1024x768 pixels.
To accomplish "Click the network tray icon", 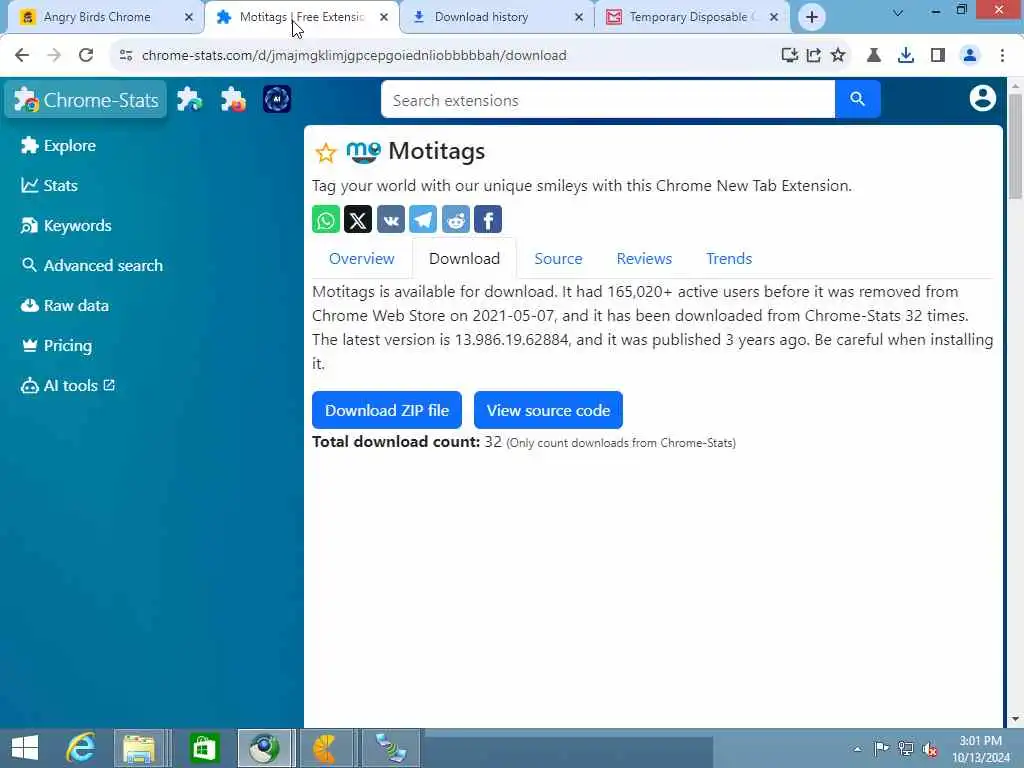I will point(905,748).
